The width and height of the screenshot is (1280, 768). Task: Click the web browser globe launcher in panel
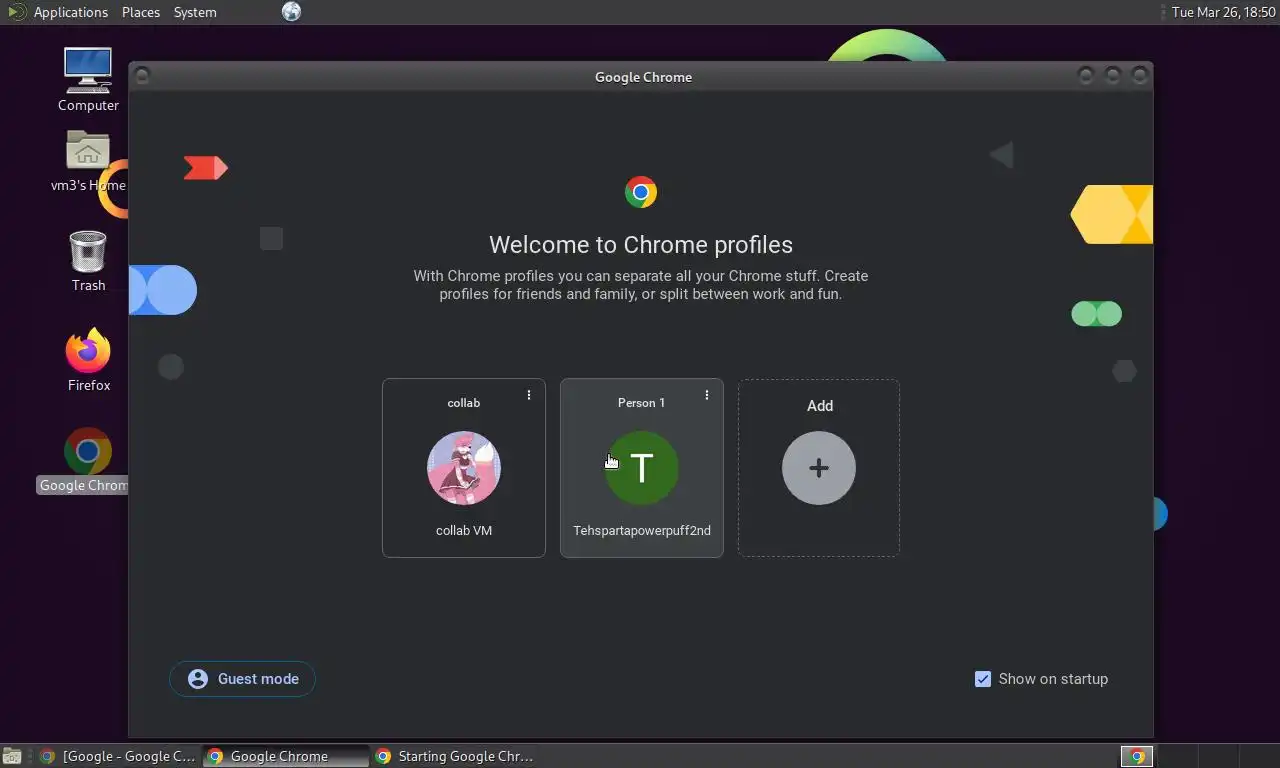click(x=291, y=12)
